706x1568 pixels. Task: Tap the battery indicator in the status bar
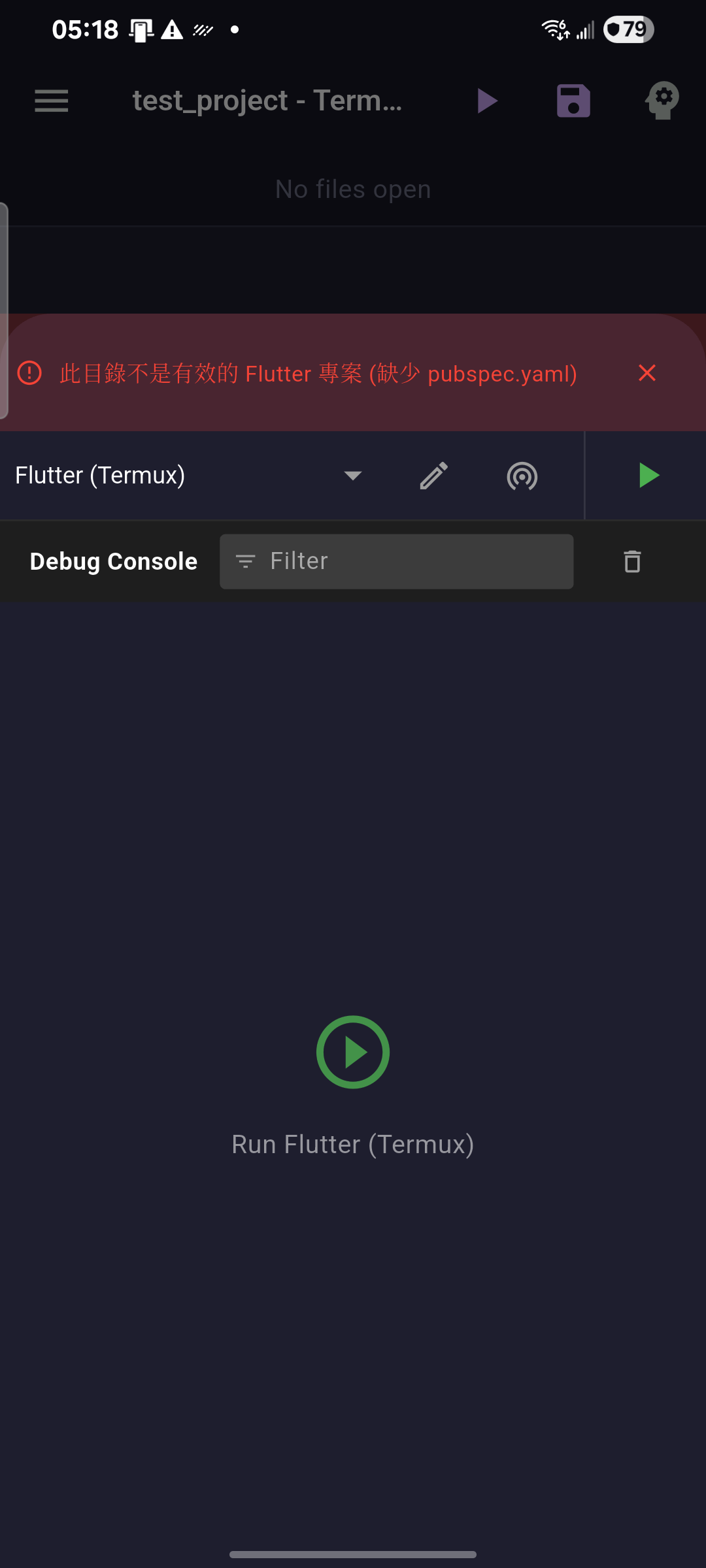pos(627,29)
